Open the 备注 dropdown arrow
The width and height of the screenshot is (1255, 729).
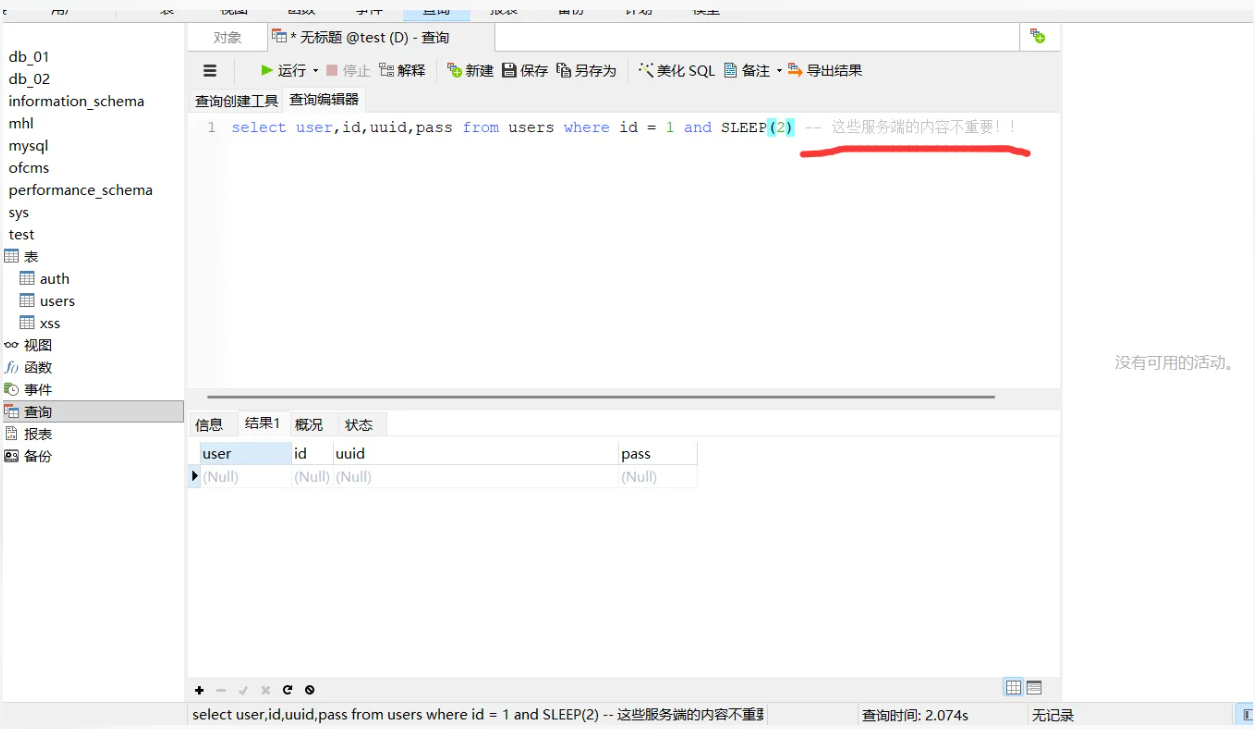[x=780, y=70]
